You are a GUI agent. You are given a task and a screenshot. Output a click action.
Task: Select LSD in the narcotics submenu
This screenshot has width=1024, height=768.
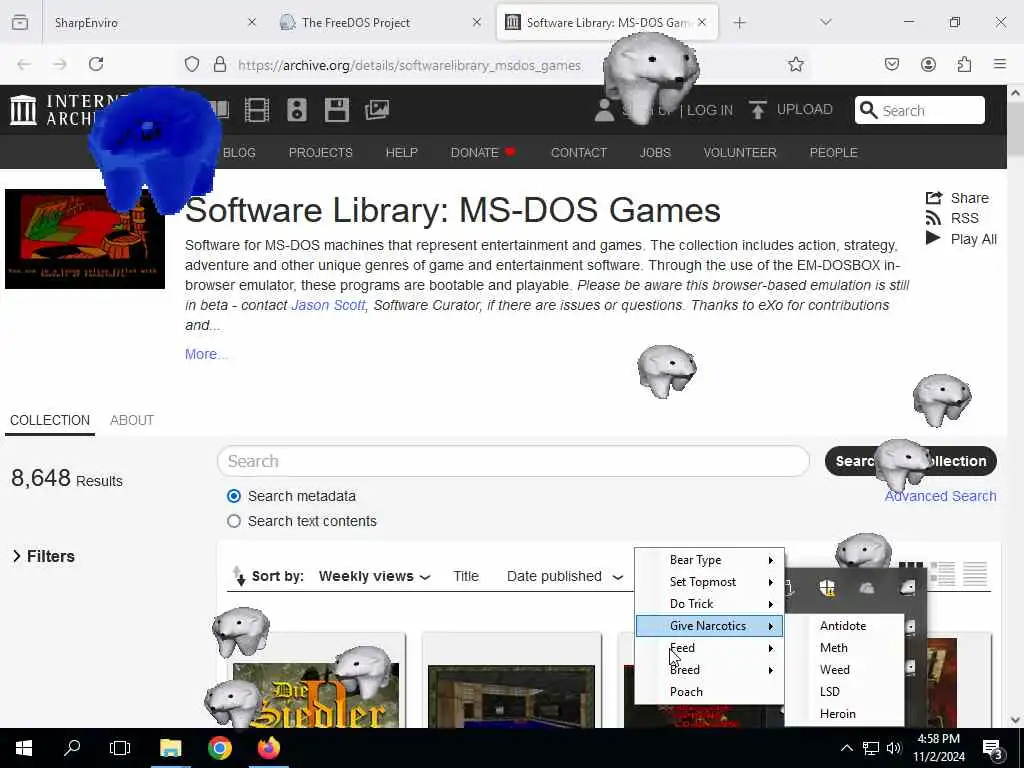coord(843,692)
